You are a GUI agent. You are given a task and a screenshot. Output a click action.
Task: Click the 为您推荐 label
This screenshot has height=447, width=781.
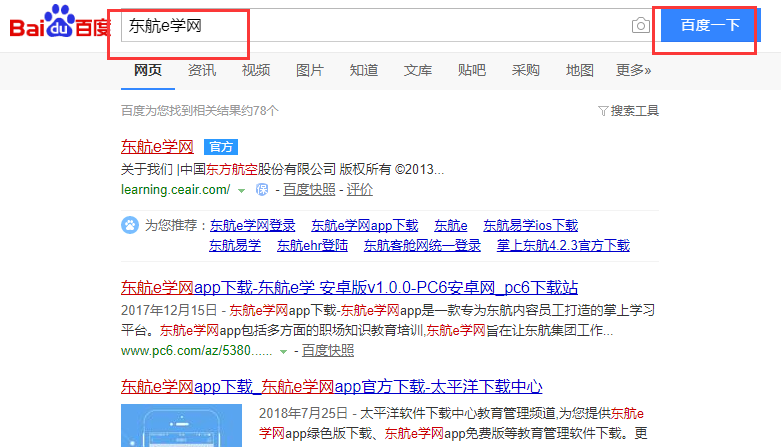171,226
